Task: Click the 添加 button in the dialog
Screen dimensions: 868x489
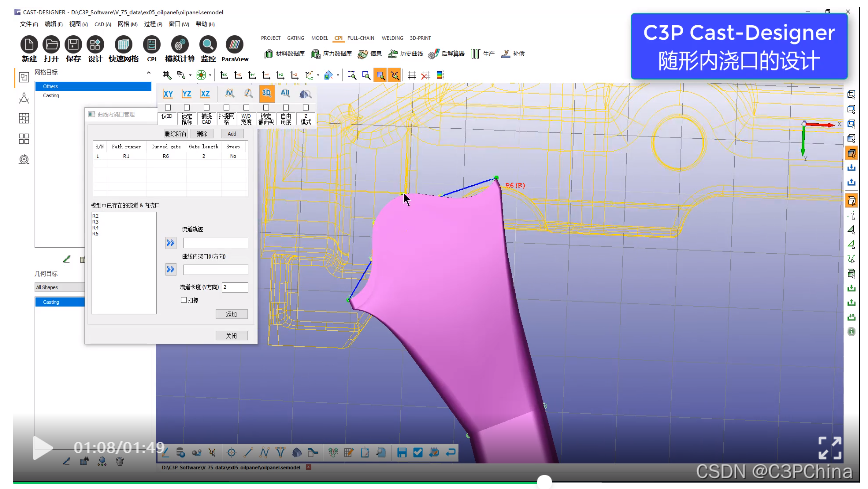Action: pos(231,314)
